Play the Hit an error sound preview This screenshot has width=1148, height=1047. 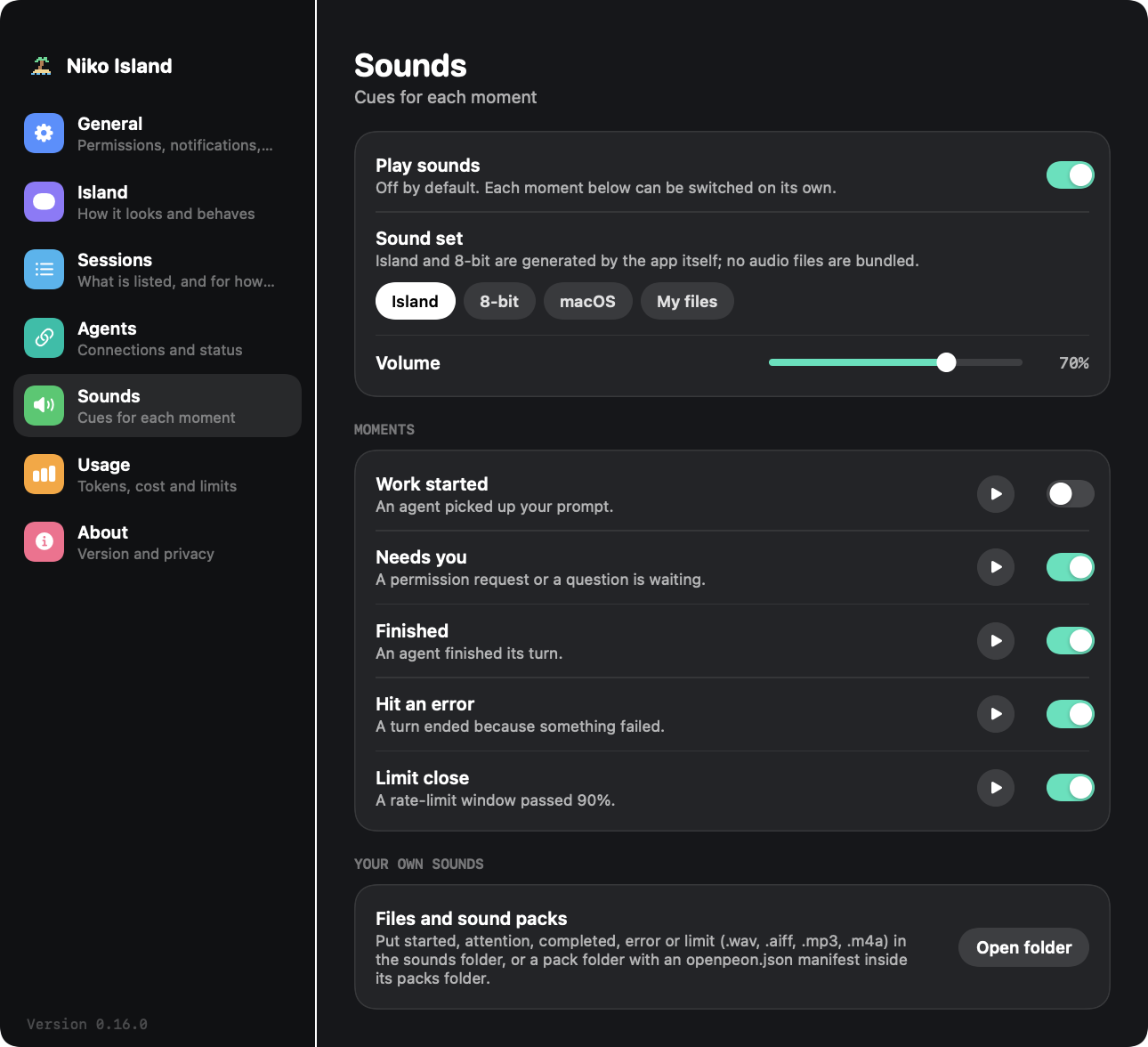point(996,714)
